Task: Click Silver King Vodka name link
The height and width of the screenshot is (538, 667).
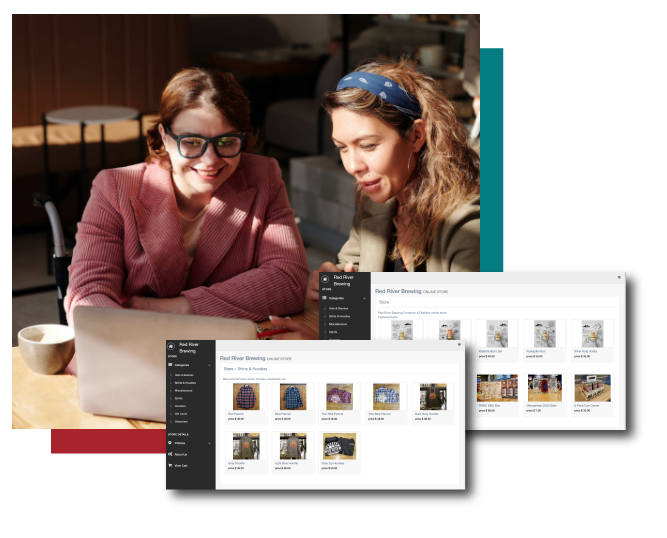Action: (585, 351)
